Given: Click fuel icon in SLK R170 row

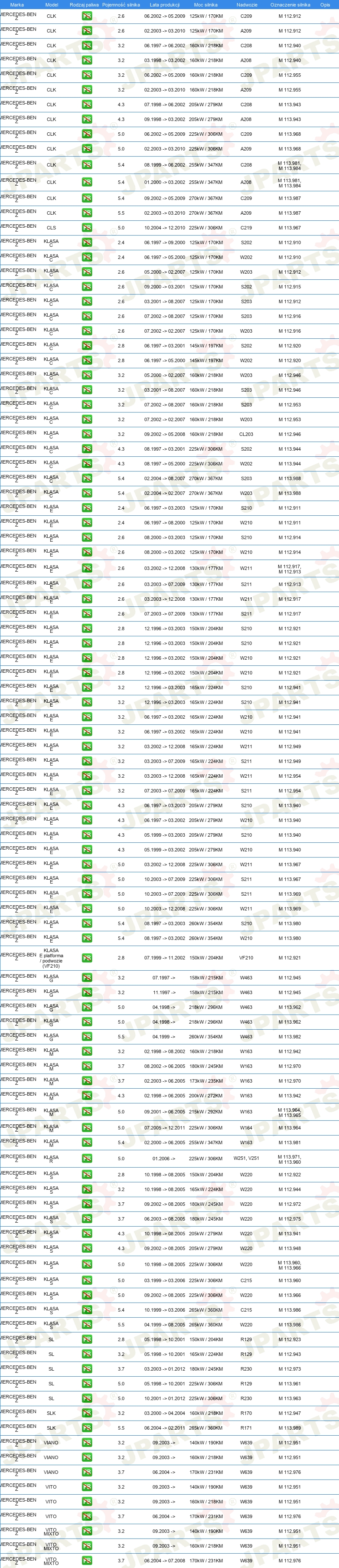Looking at the screenshot, I should [87, 1414].
